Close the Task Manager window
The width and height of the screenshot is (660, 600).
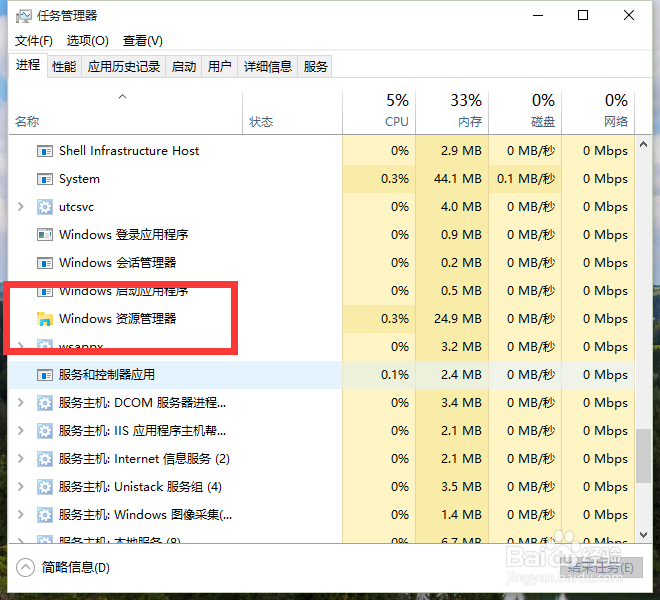pos(629,16)
